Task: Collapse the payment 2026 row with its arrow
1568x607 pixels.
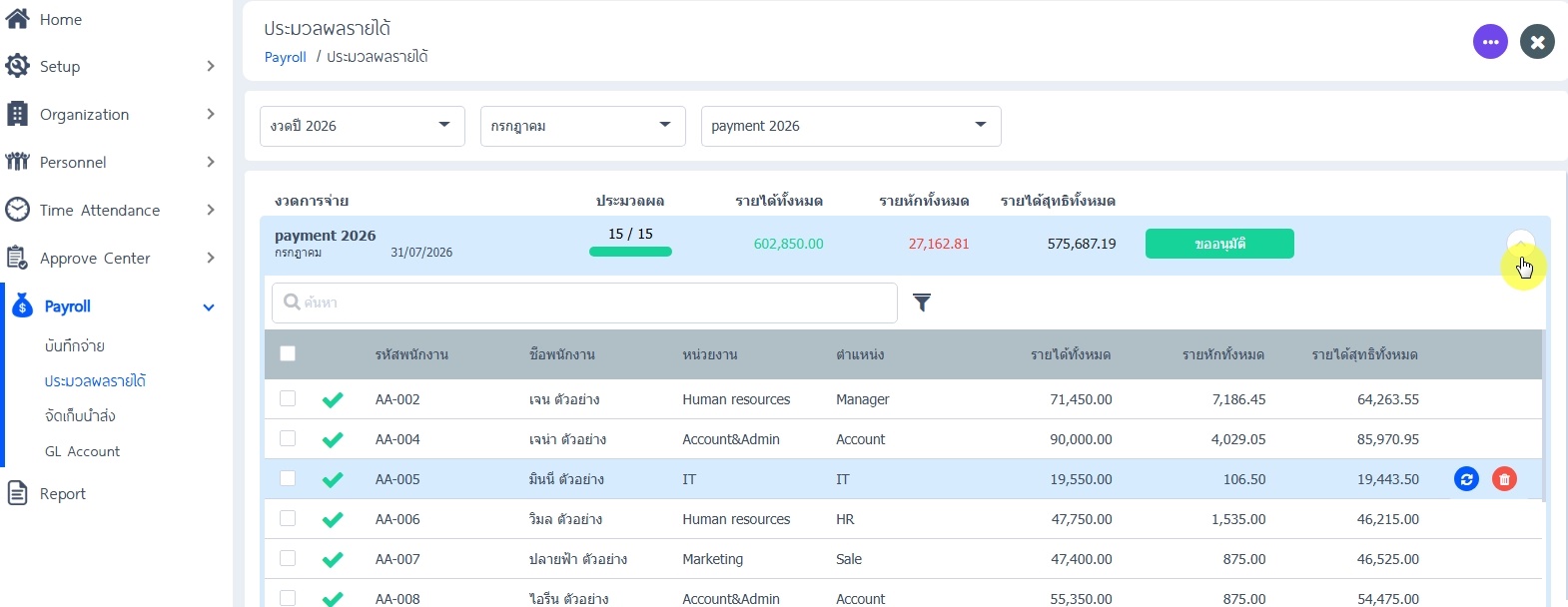Action: click(x=1520, y=244)
